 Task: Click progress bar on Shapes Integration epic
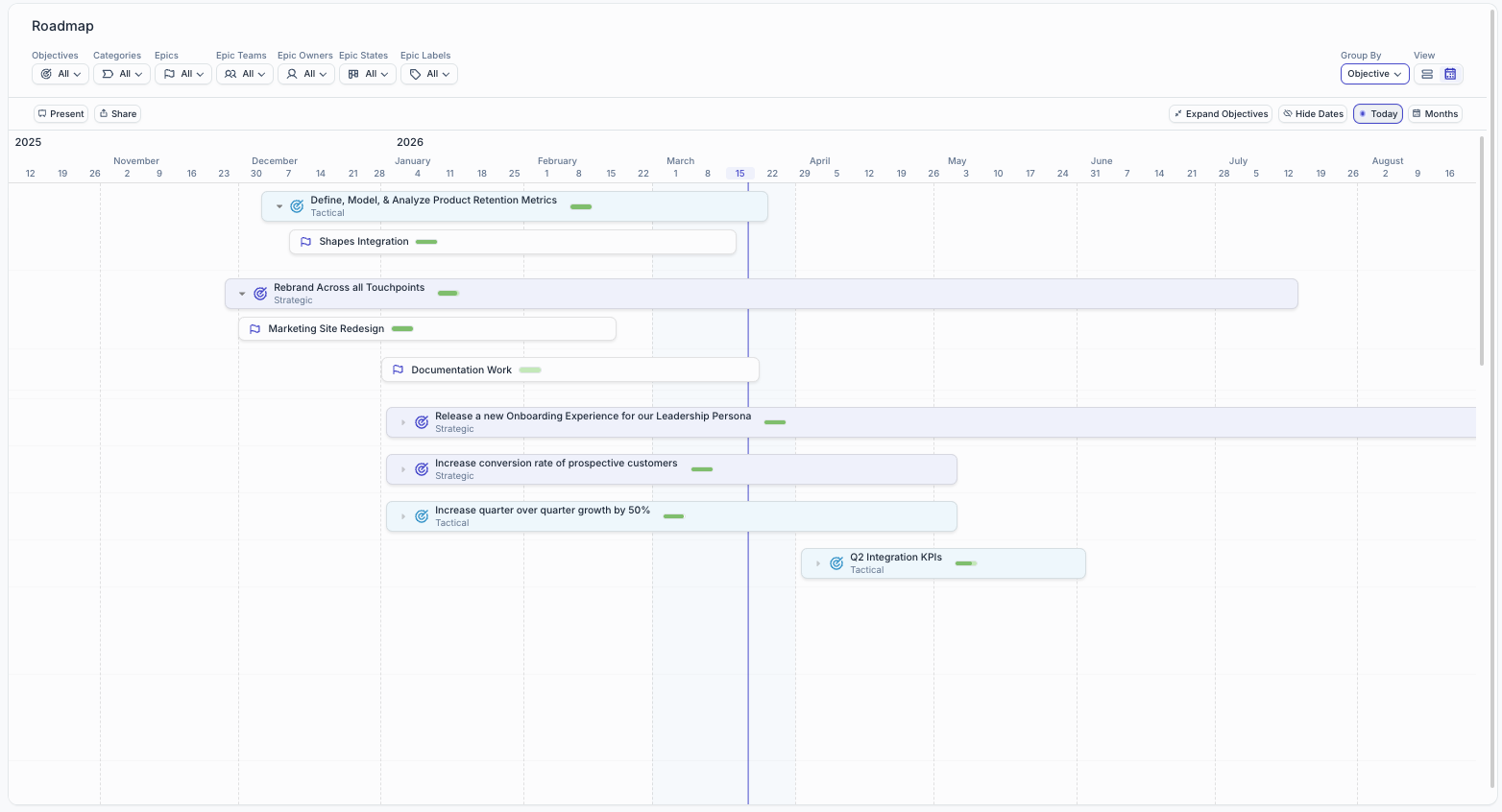[426, 242]
